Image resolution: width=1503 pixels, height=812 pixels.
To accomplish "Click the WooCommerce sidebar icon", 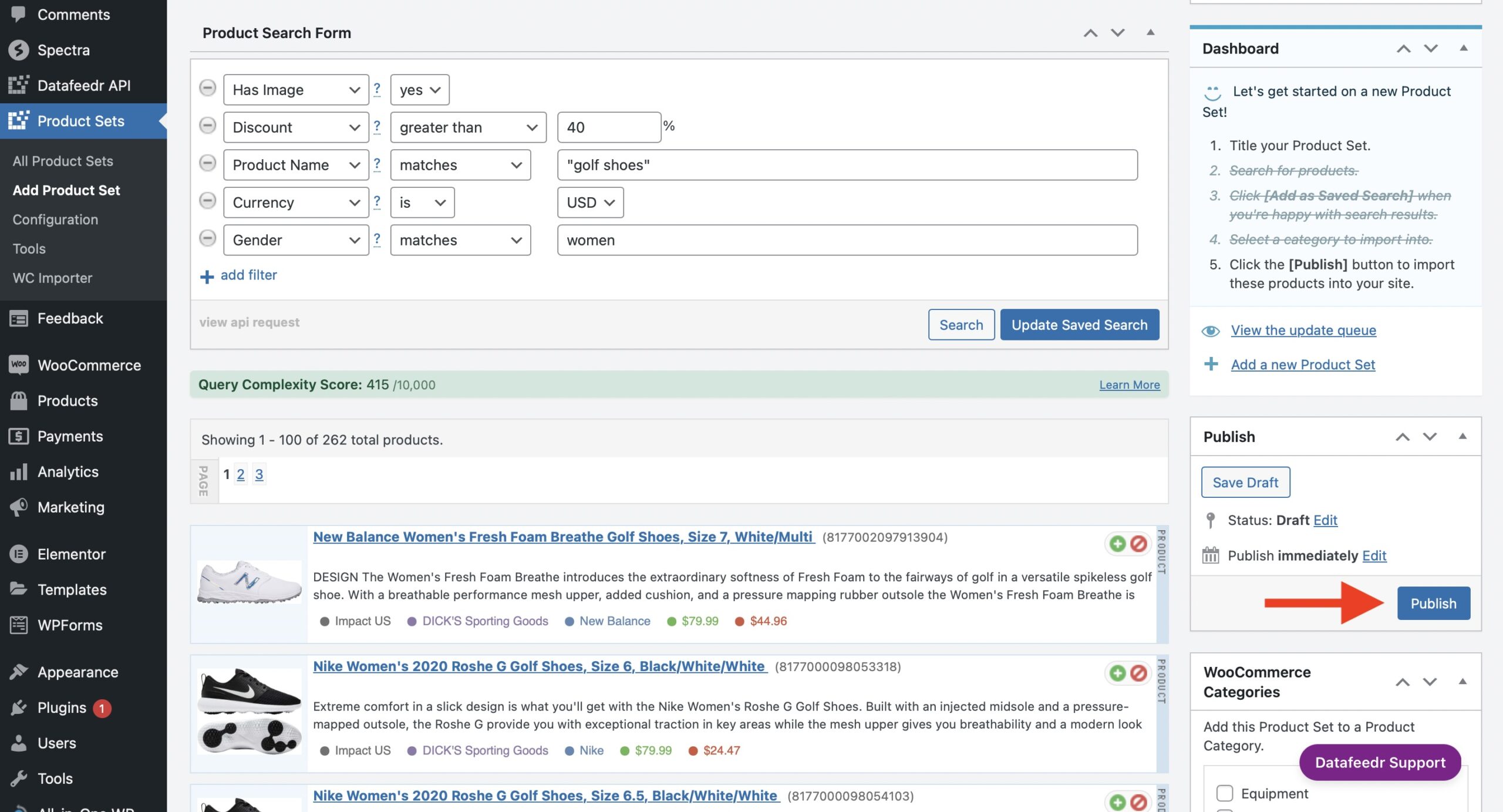I will pyautogui.click(x=18, y=365).
